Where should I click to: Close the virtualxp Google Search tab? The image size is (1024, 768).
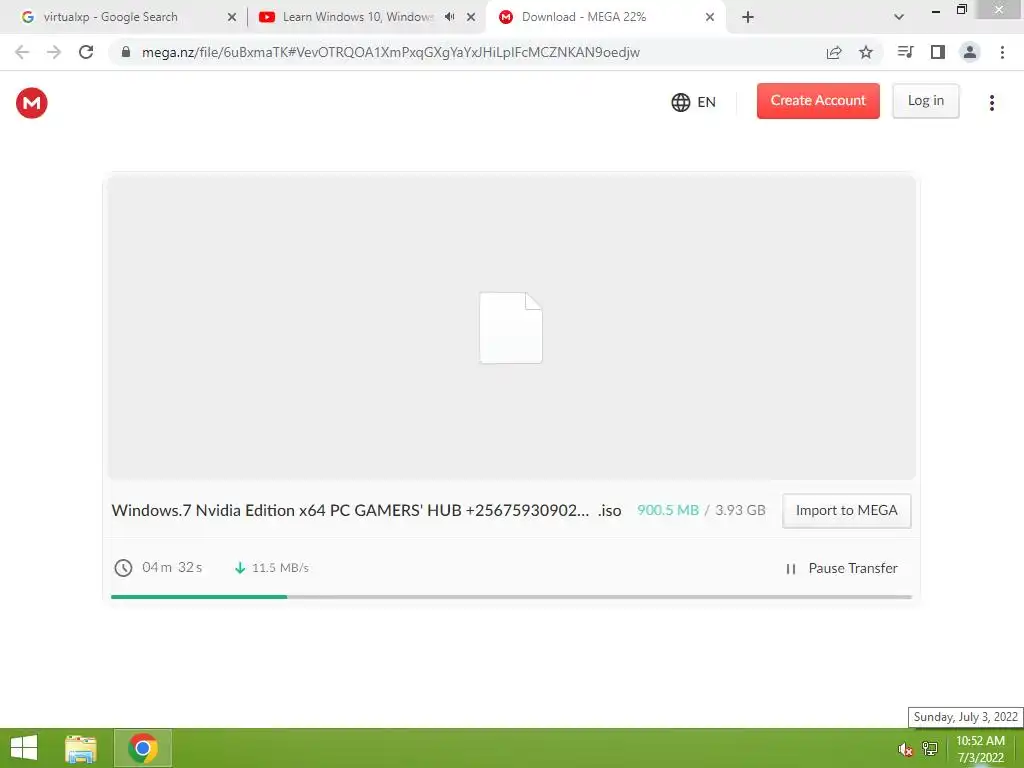[x=232, y=17]
